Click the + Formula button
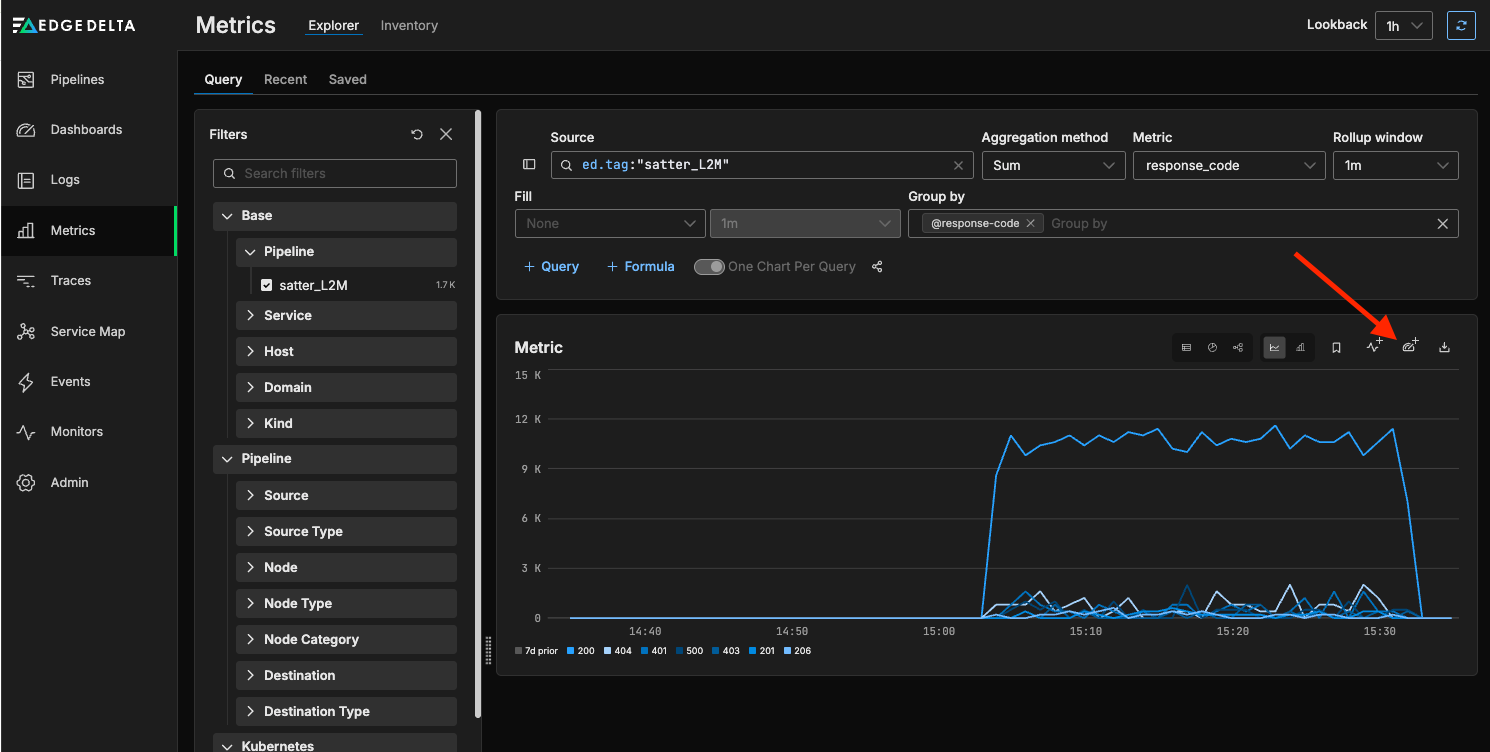 (x=640, y=267)
